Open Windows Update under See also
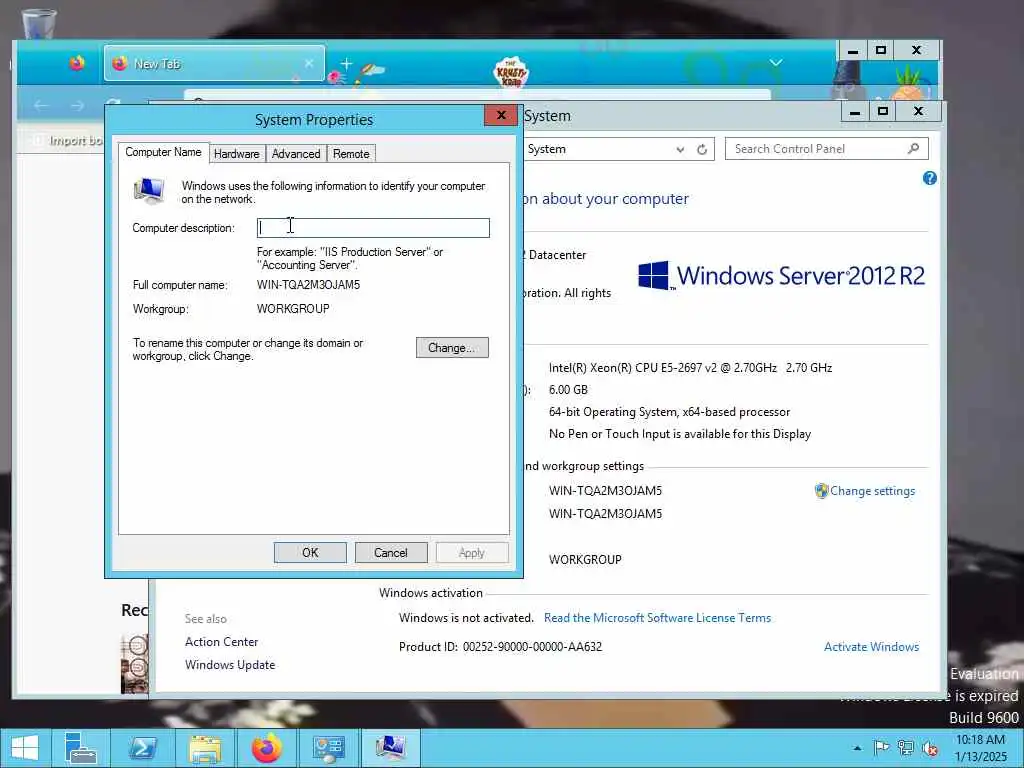The width and height of the screenshot is (1024, 768). pos(230,665)
